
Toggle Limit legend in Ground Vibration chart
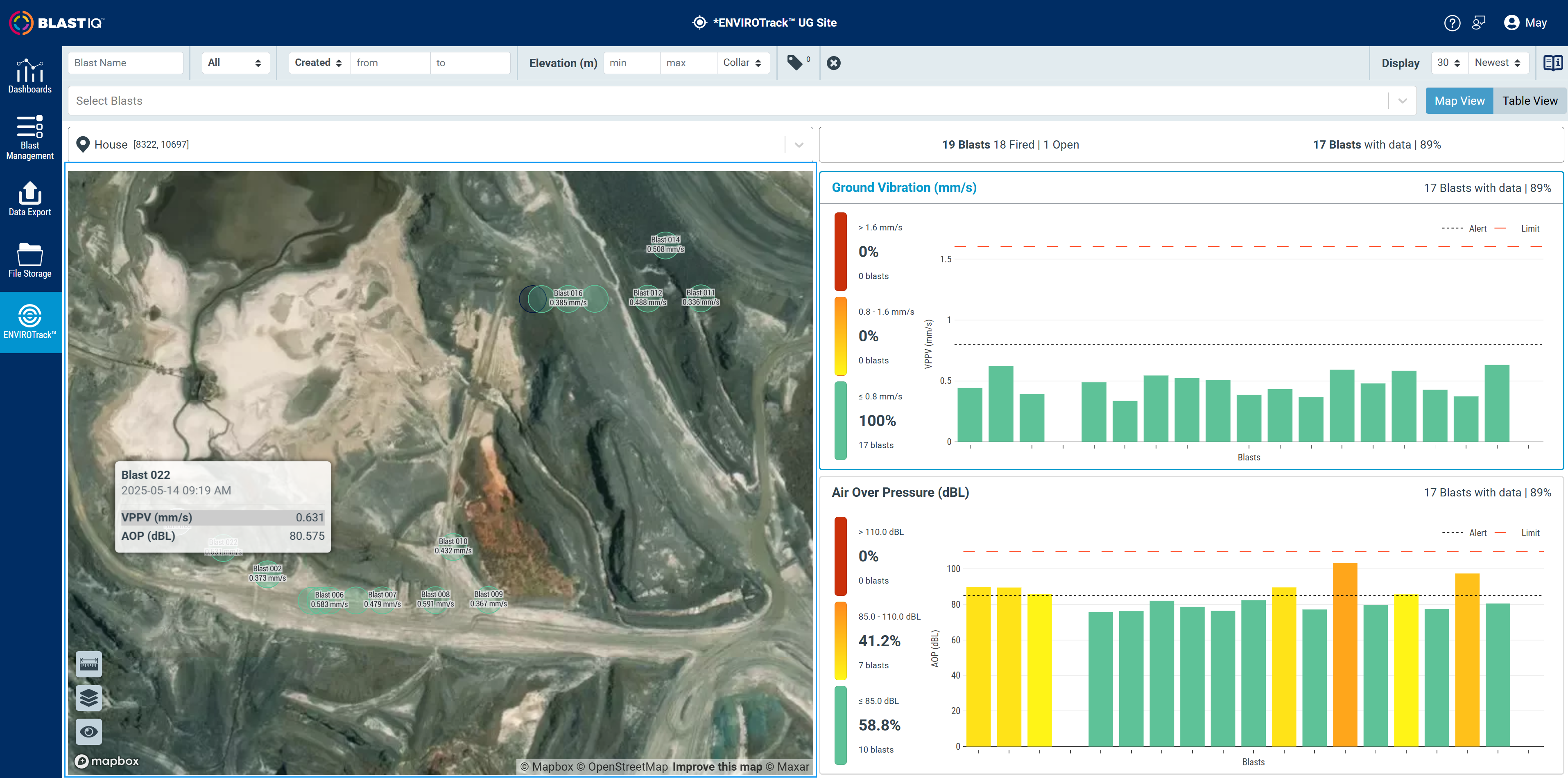click(1518, 229)
